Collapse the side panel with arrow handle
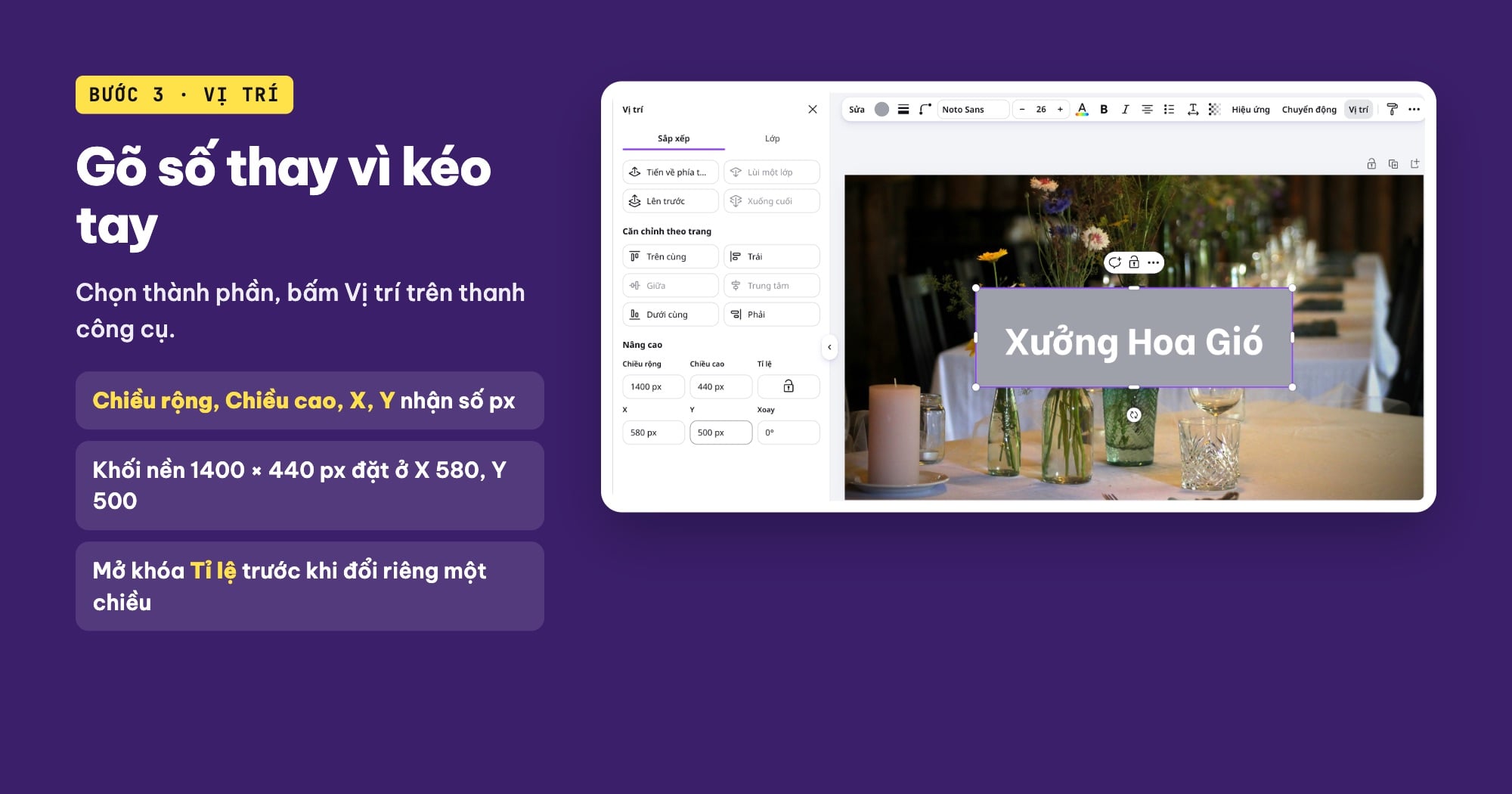Viewport: 1512px width, 794px height. tap(829, 347)
